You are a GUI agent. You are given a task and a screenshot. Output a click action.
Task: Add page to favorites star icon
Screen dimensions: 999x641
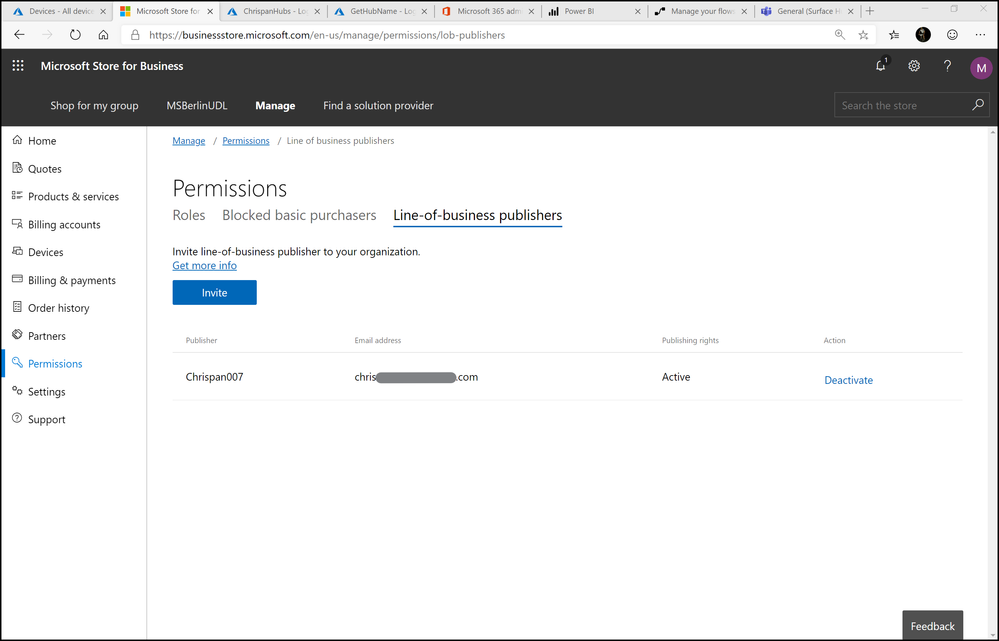pos(863,35)
